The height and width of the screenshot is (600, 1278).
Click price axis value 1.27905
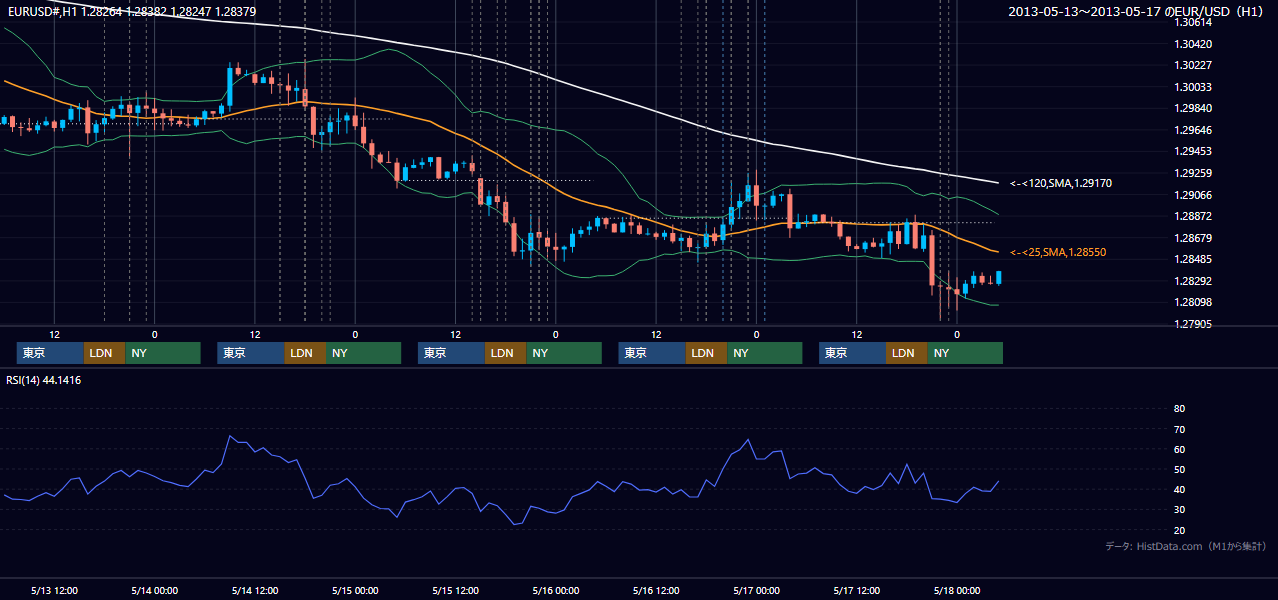coord(1193,324)
